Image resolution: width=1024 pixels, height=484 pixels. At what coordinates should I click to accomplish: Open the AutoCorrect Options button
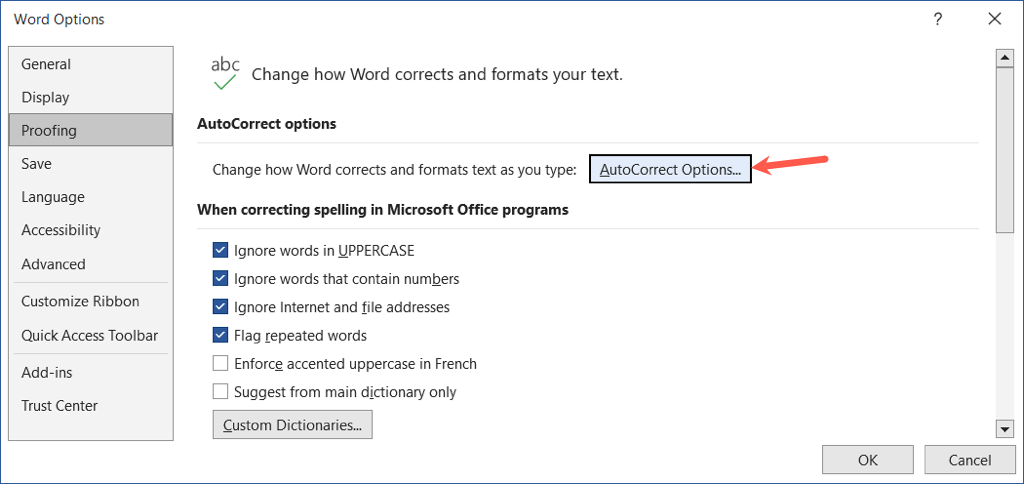[x=670, y=170]
